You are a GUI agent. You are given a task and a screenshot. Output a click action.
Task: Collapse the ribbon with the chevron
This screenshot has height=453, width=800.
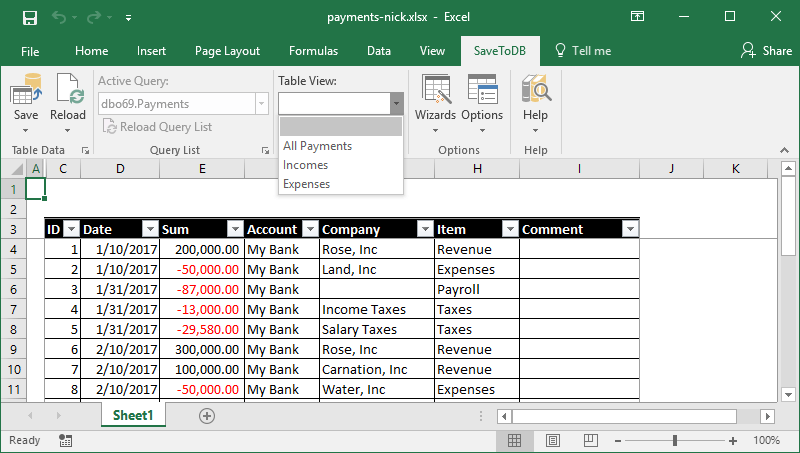pyautogui.click(x=784, y=150)
